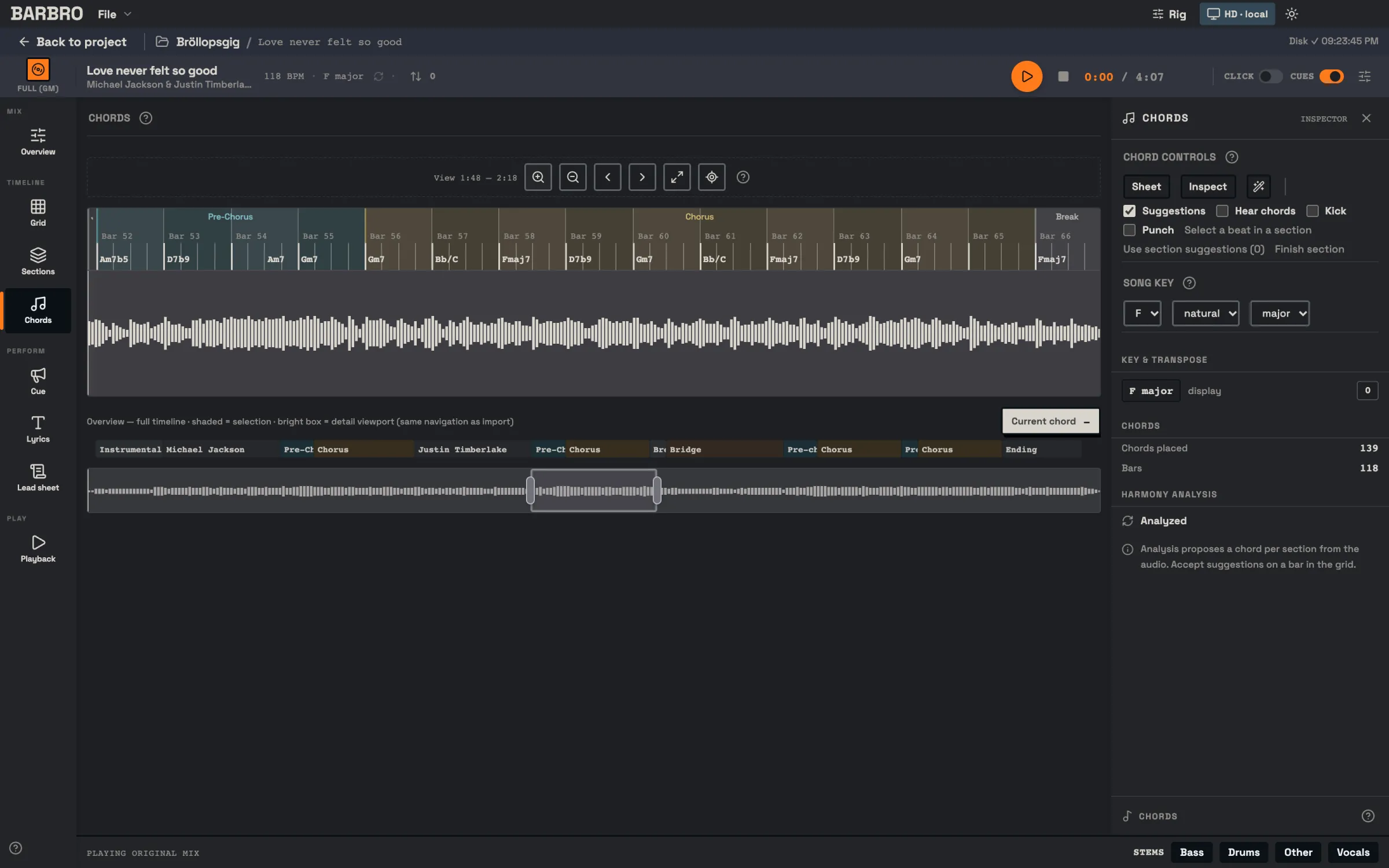Stop playback with the square stop button
This screenshot has width=1389, height=868.
pyautogui.click(x=1063, y=76)
